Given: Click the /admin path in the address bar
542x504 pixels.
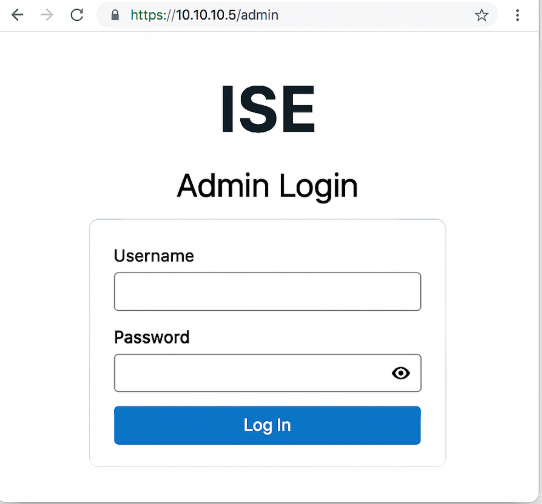Looking at the screenshot, I should 258,15.
